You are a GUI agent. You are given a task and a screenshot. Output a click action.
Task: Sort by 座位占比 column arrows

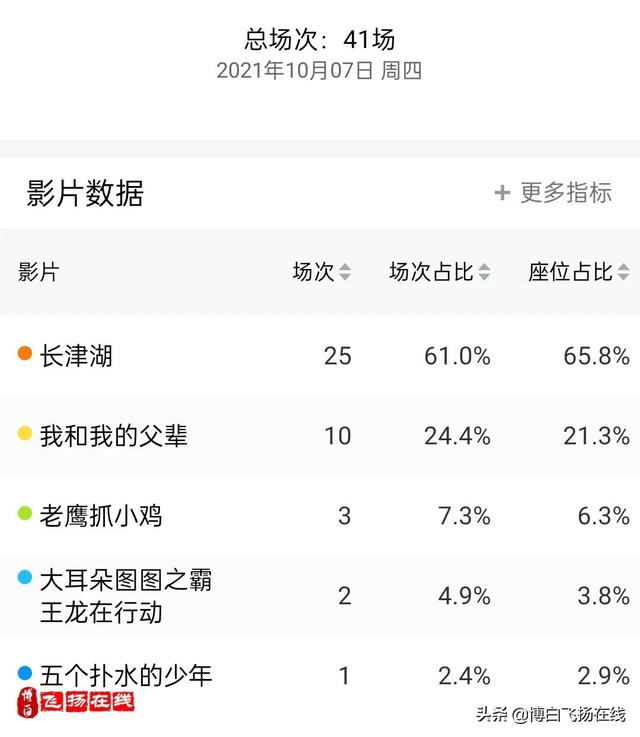(x=623, y=272)
